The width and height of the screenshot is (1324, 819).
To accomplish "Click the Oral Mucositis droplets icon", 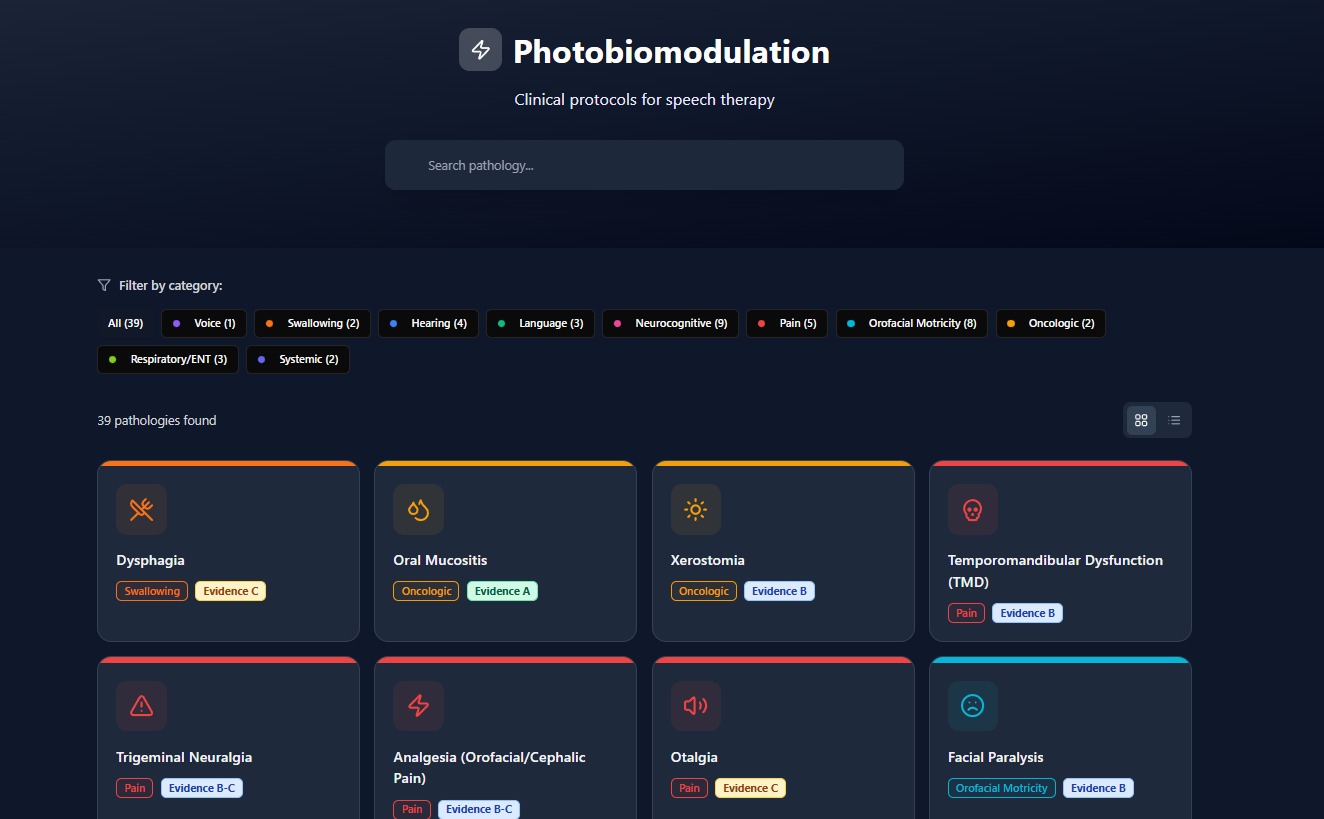I will pyautogui.click(x=418, y=510).
